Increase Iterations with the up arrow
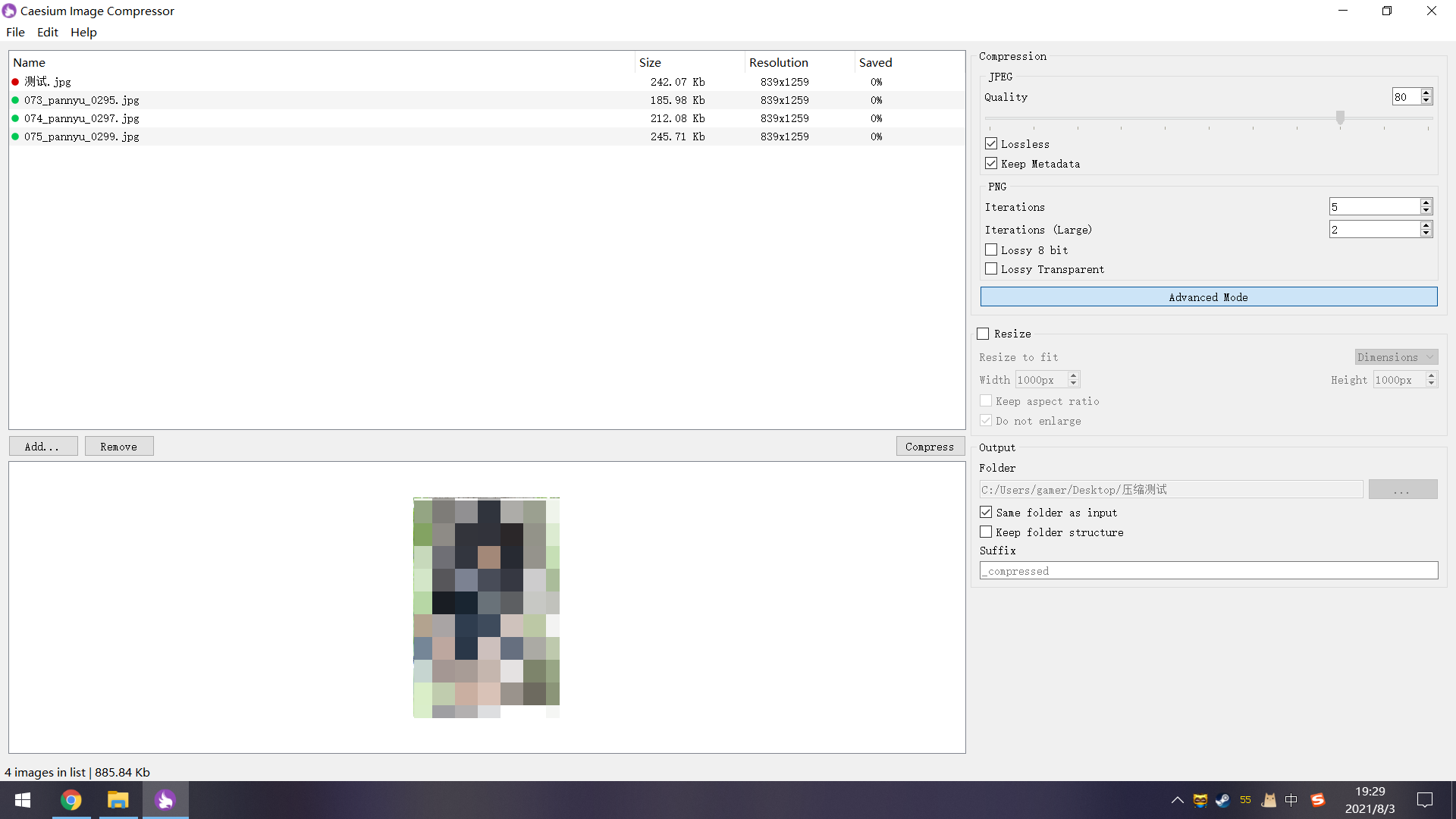1456x819 pixels. pyautogui.click(x=1426, y=202)
